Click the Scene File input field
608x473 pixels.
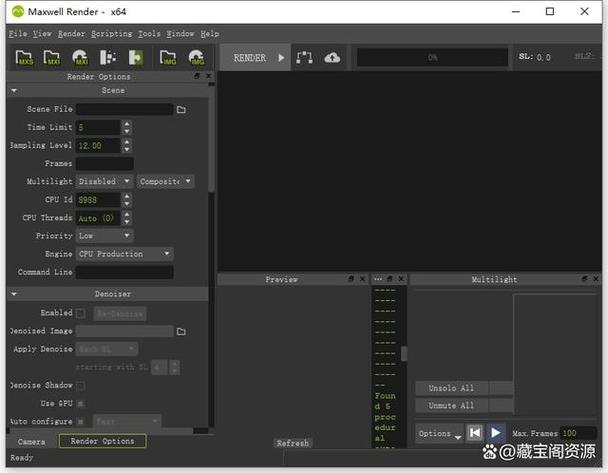[124, 109]
